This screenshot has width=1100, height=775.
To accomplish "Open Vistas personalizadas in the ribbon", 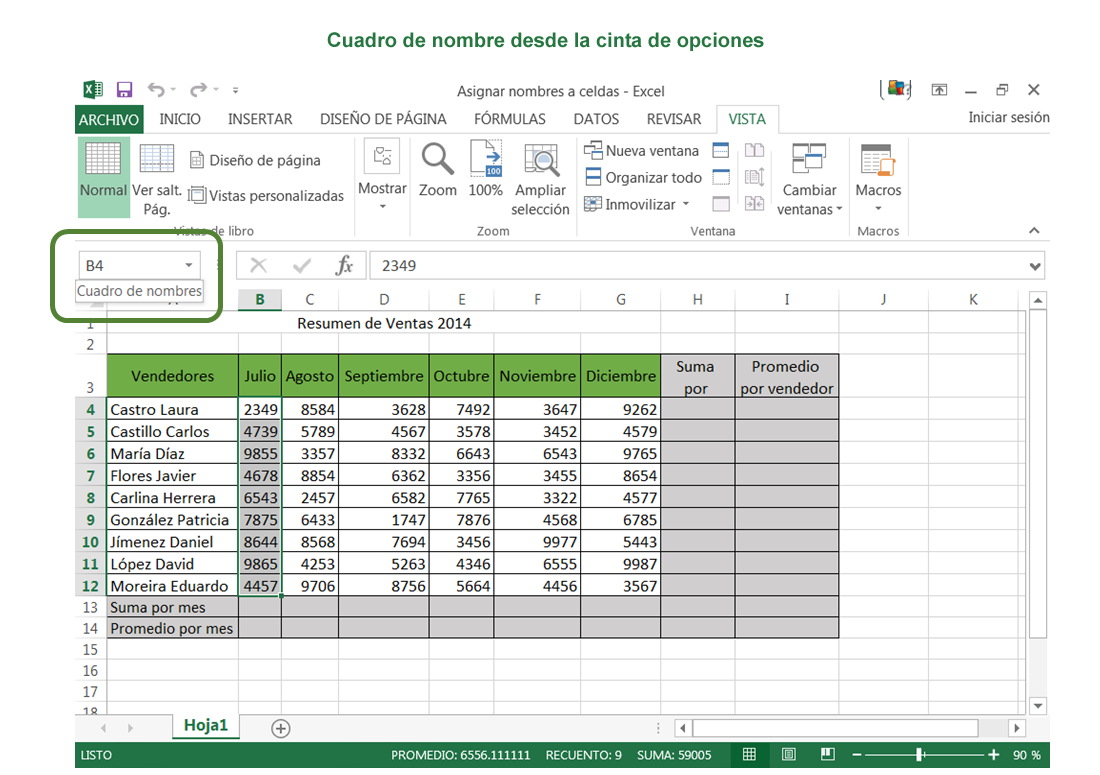I will tap(267, 195).
